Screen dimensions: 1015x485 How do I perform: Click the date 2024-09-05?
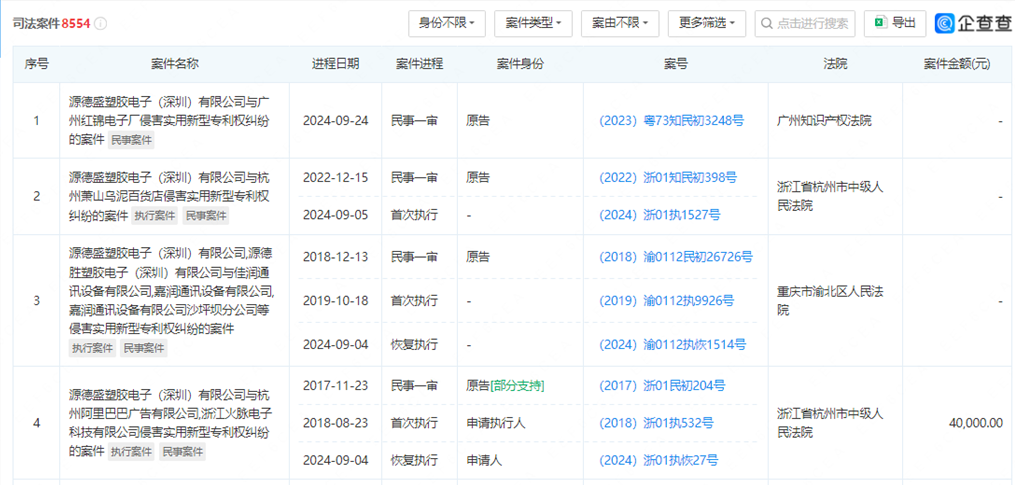tap(335, 215)
